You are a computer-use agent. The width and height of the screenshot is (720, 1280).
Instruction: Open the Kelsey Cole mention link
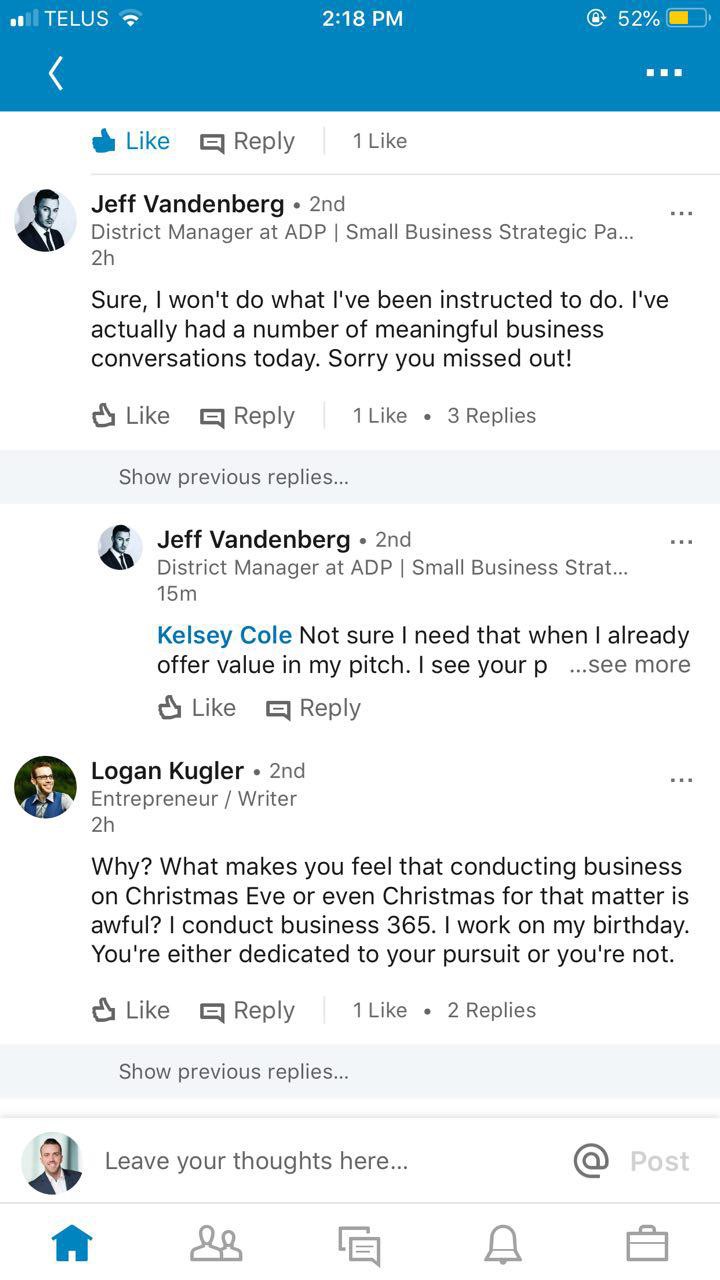click(x=224, y=635)
